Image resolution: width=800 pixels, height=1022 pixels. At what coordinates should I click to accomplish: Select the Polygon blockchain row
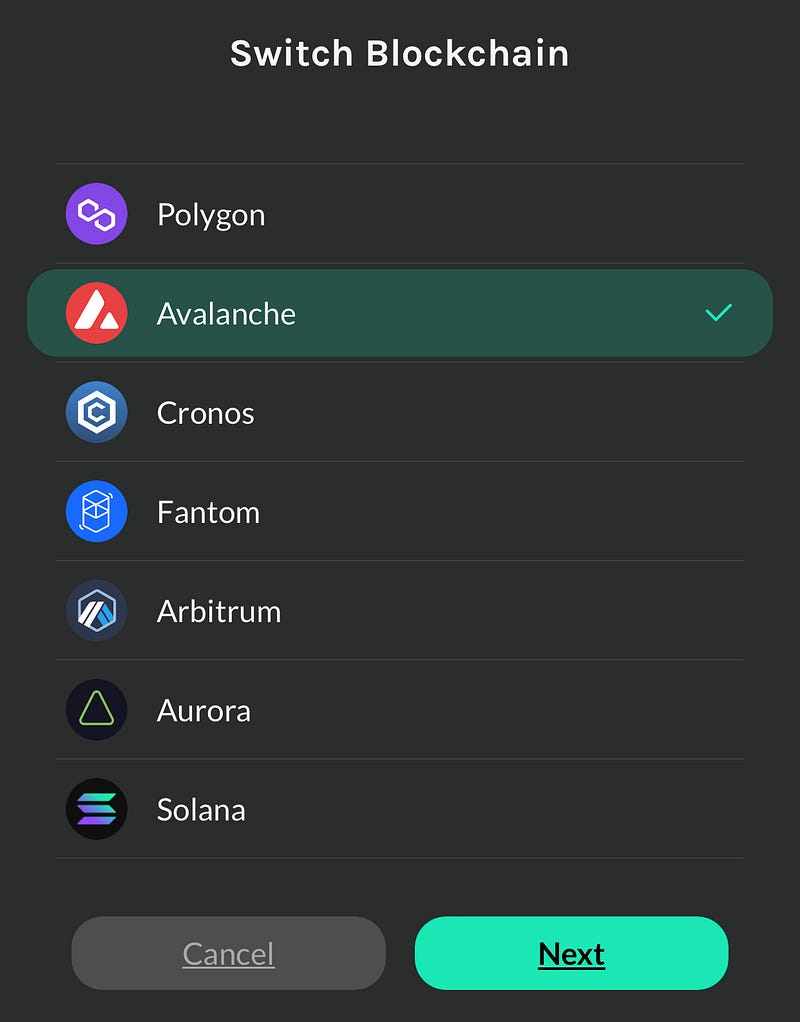tap(400, 214)
